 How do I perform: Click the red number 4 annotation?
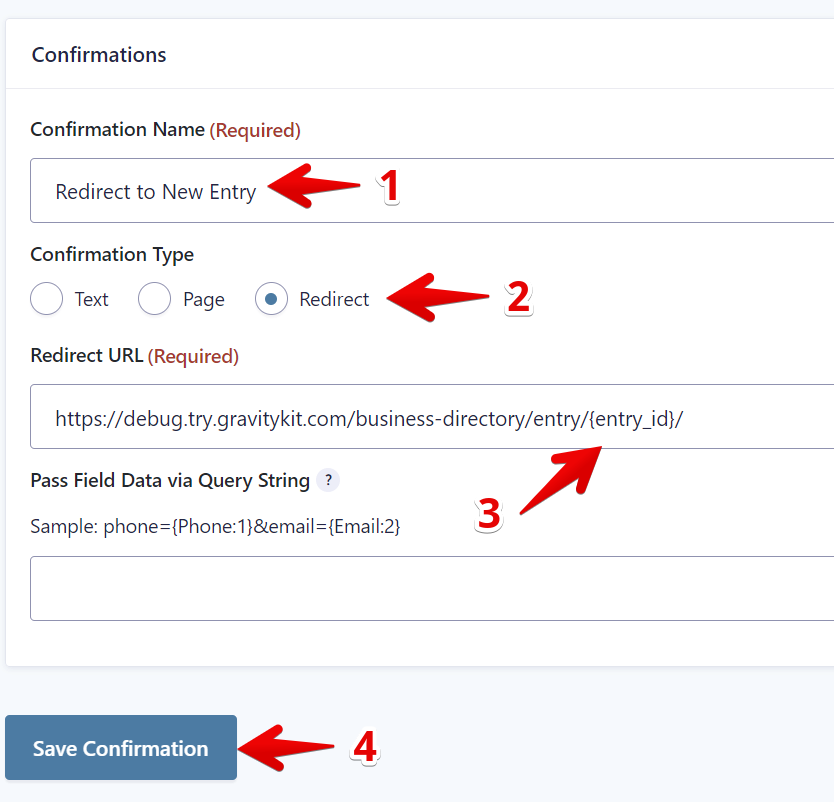point(365,748)
